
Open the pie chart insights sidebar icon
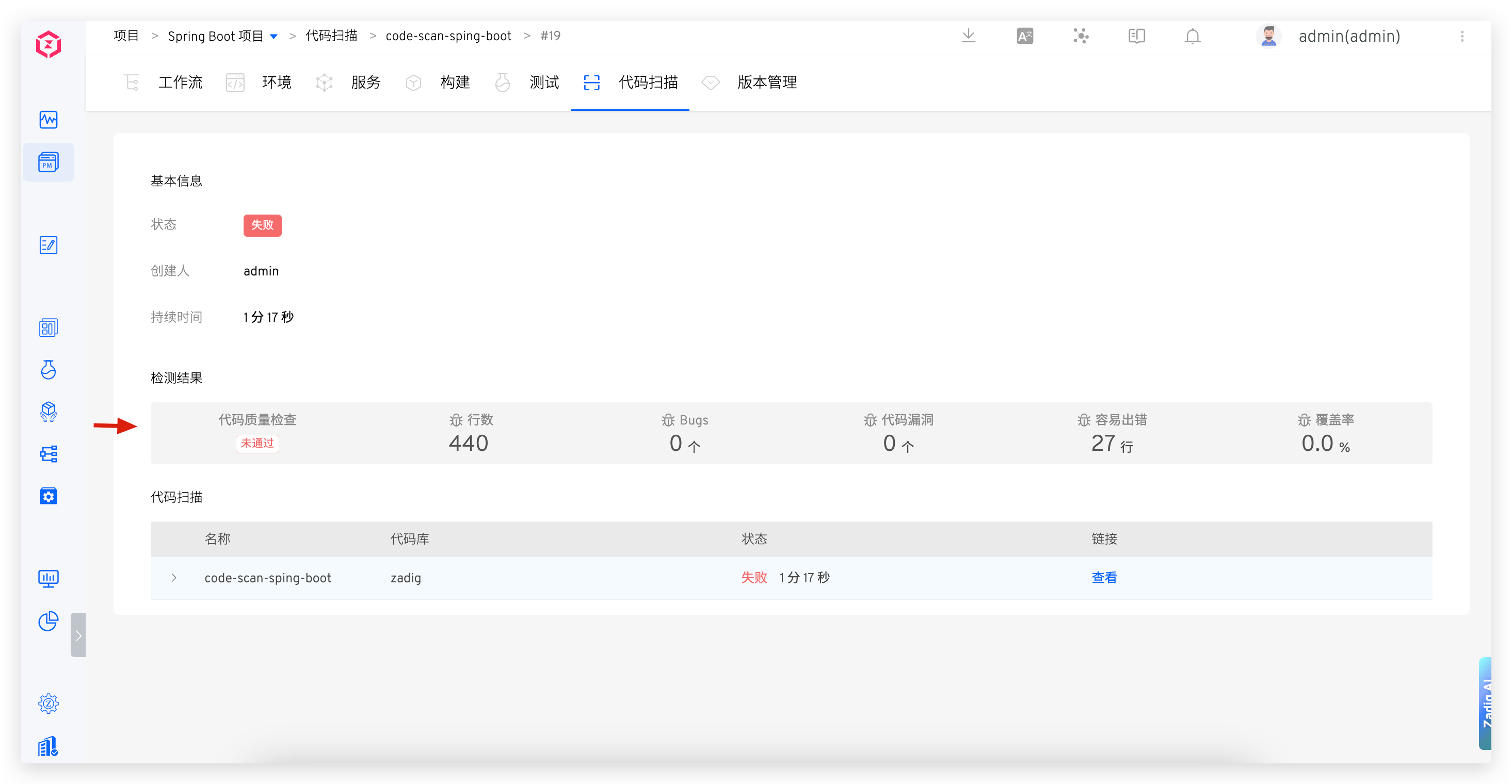(48, 621)
